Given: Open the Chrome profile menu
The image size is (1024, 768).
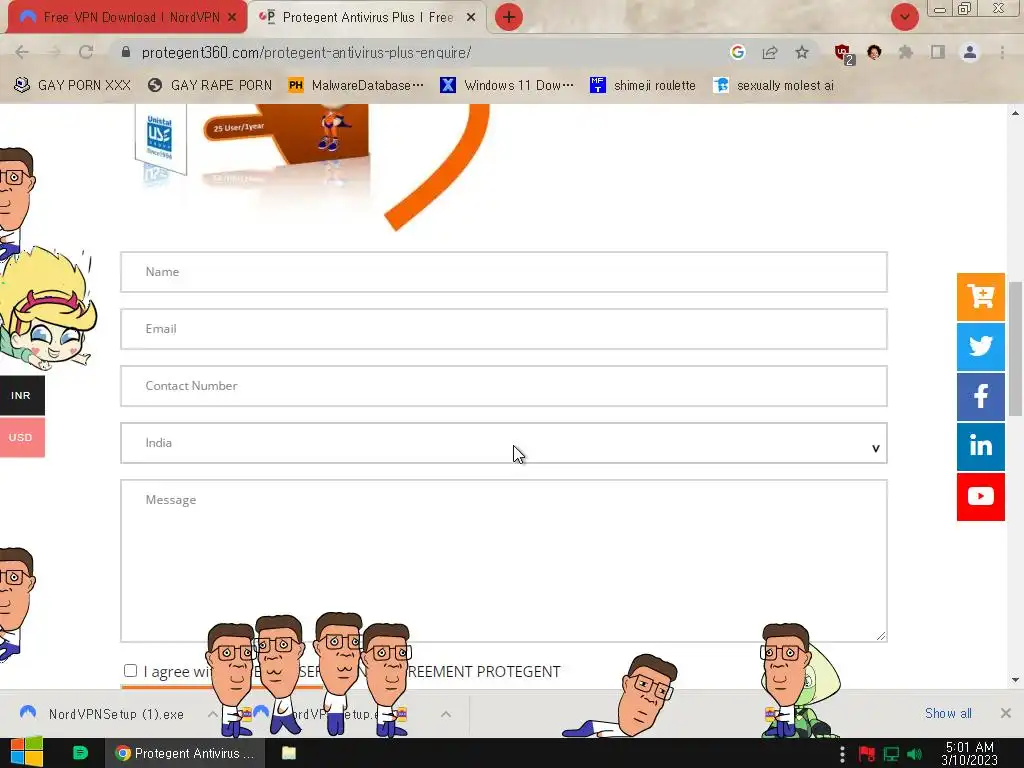Looking at the screenshot, I should pyautogui.click(x=970, y=52).
